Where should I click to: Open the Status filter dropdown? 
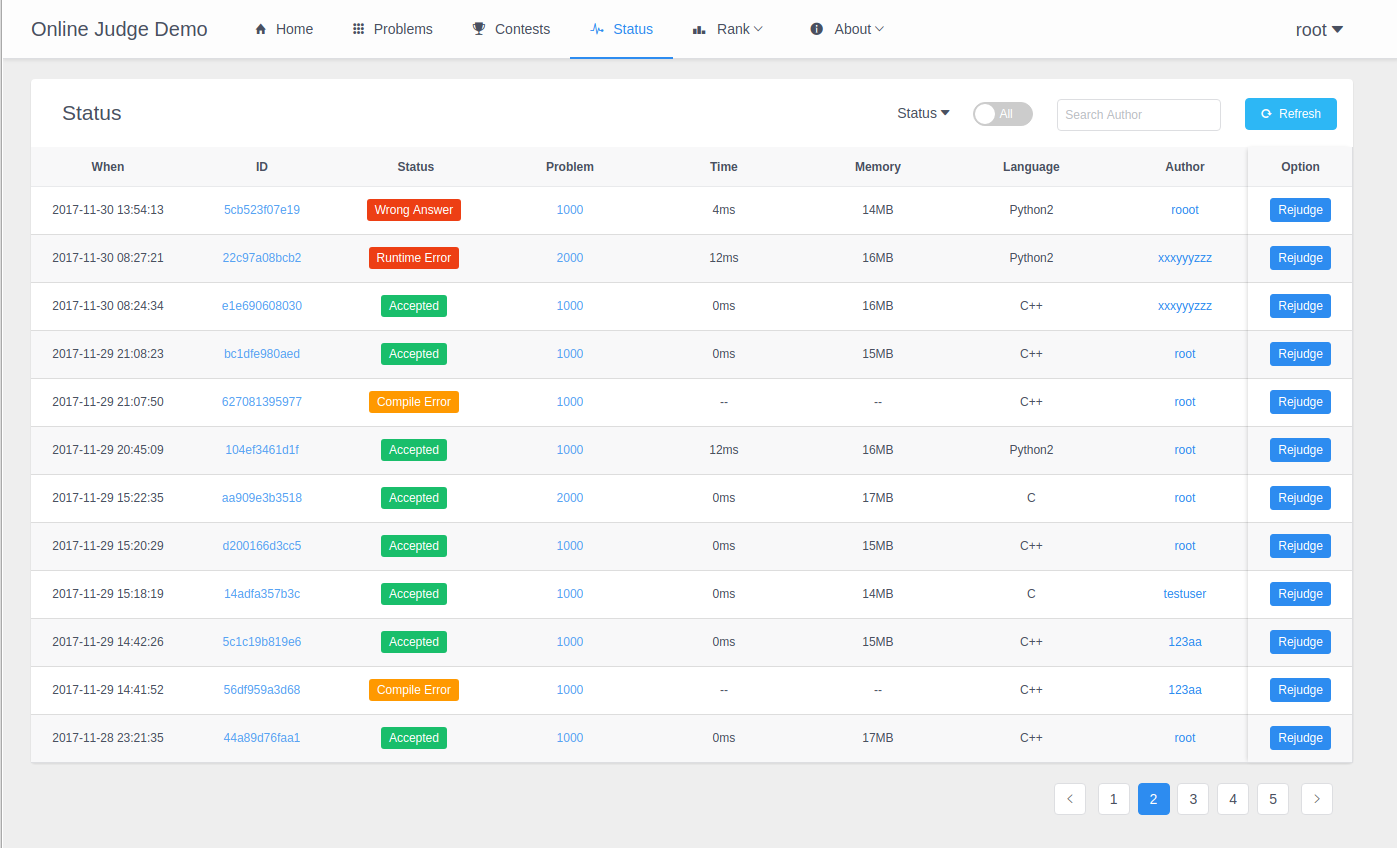[x=922, y=113]
